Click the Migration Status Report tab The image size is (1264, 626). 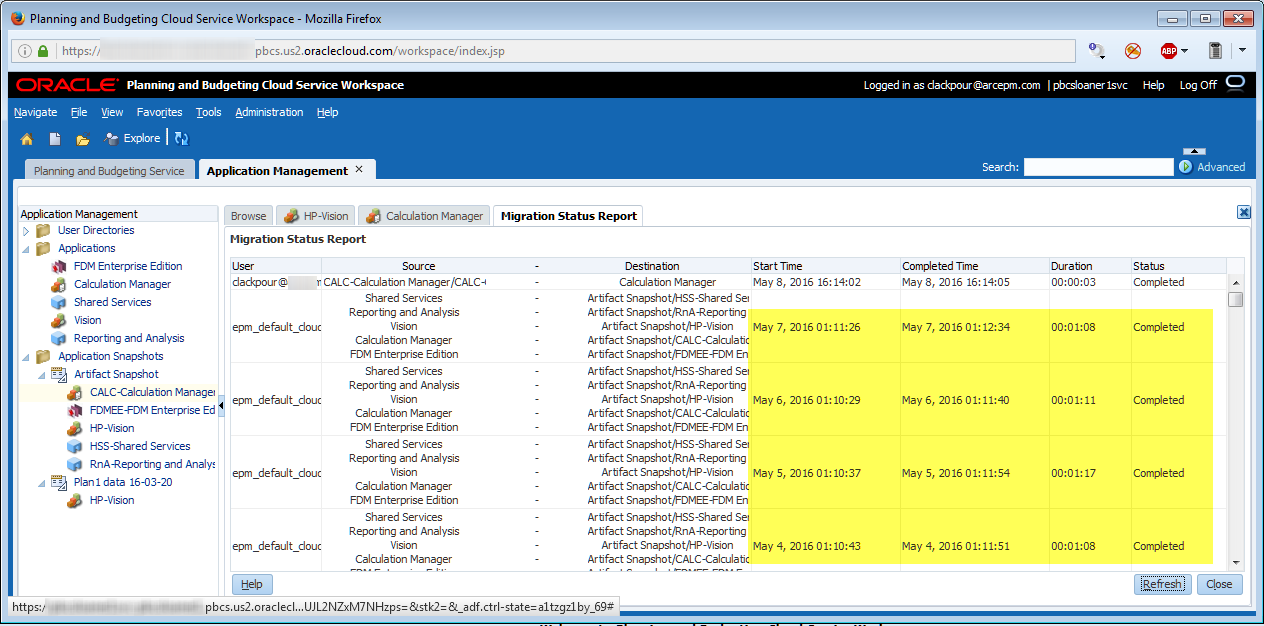(568, 216)
